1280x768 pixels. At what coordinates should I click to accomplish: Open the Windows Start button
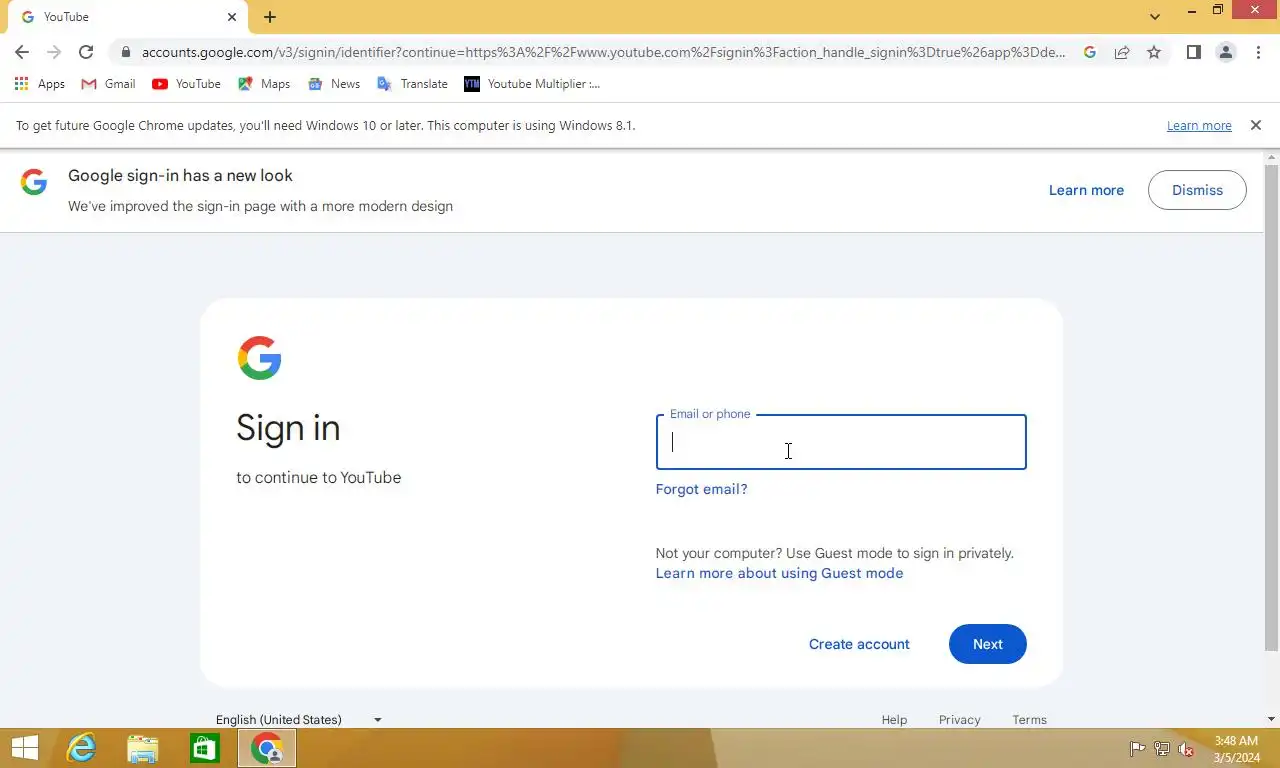coord(24,748)
